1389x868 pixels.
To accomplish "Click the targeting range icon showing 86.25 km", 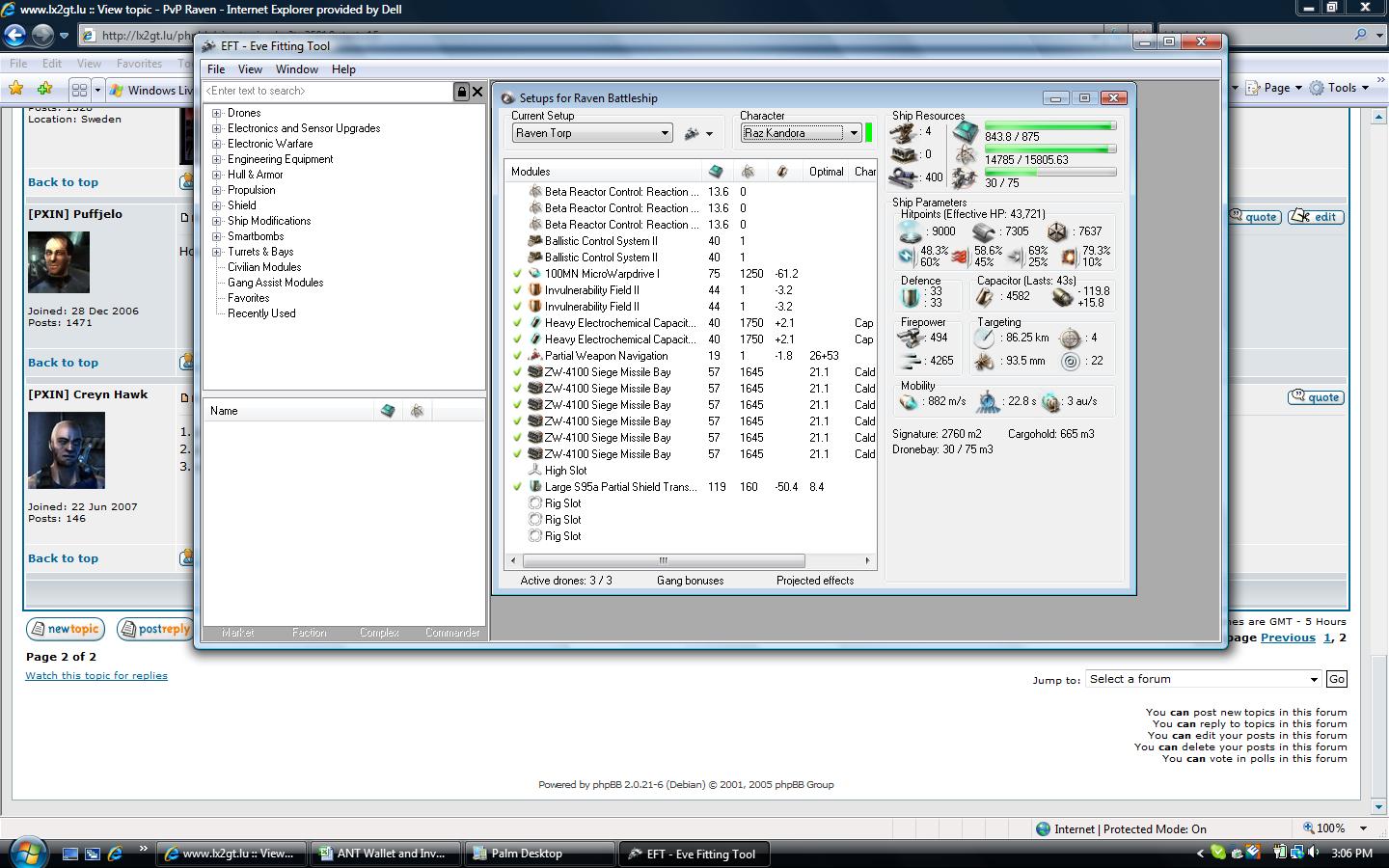I will click(984, 338).
